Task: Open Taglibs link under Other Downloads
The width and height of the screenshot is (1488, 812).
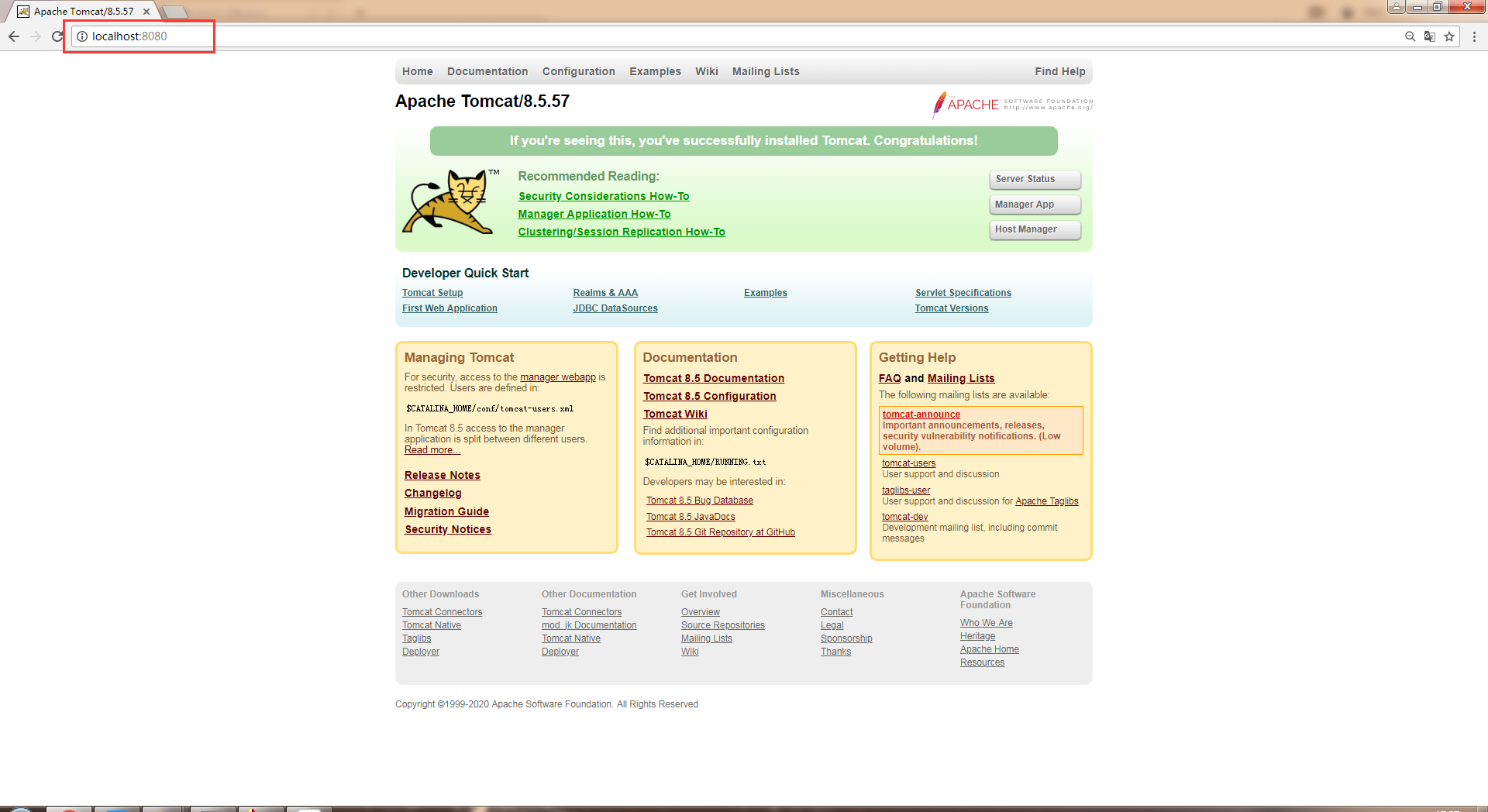Action: [417, 638]
